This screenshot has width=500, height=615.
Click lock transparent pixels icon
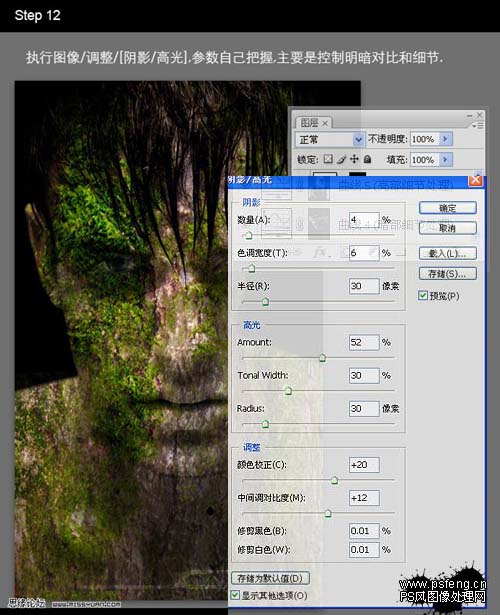[x=328, y=159]
